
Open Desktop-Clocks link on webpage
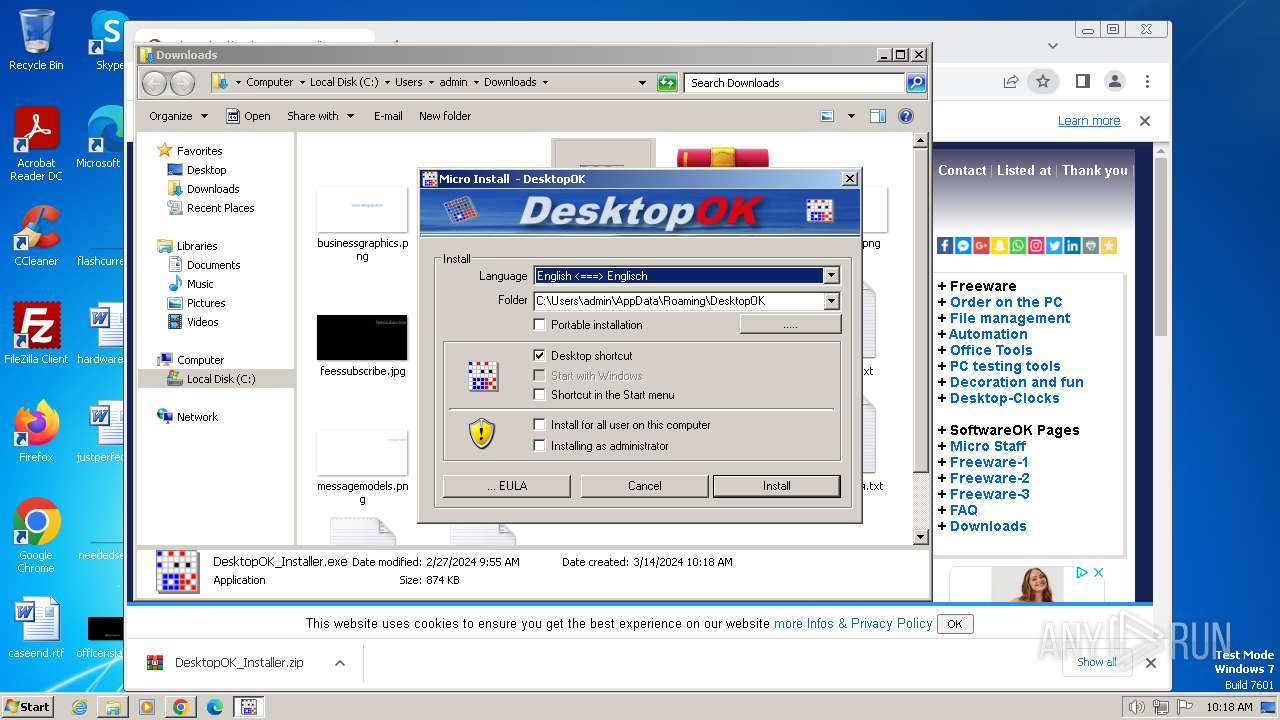(x=1004, y=398)
